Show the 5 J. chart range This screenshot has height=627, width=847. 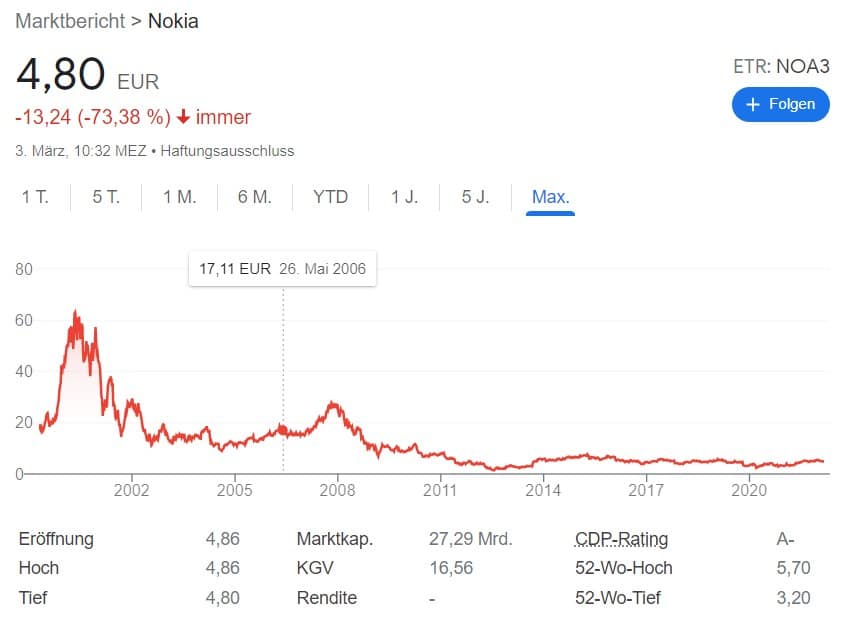(475, 197)
